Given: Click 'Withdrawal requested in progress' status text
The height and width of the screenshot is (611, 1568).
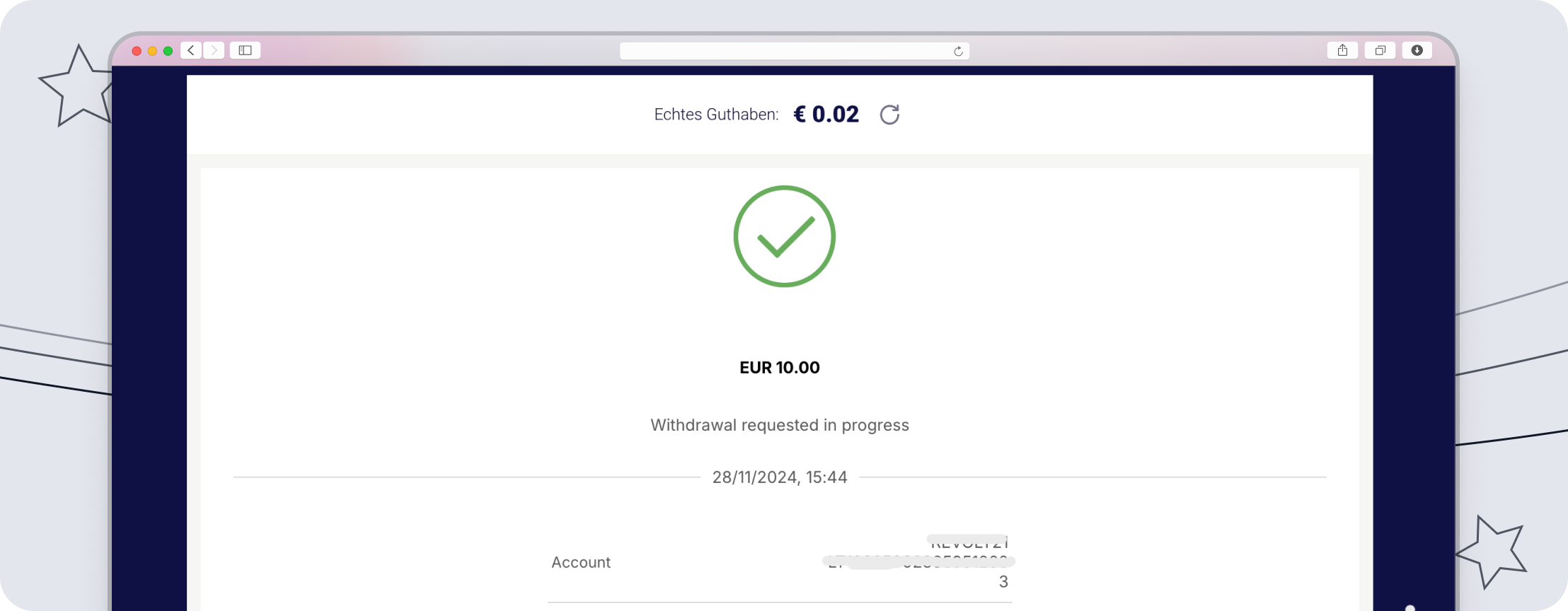Looking at the screenshot, I should coord(780,425).
